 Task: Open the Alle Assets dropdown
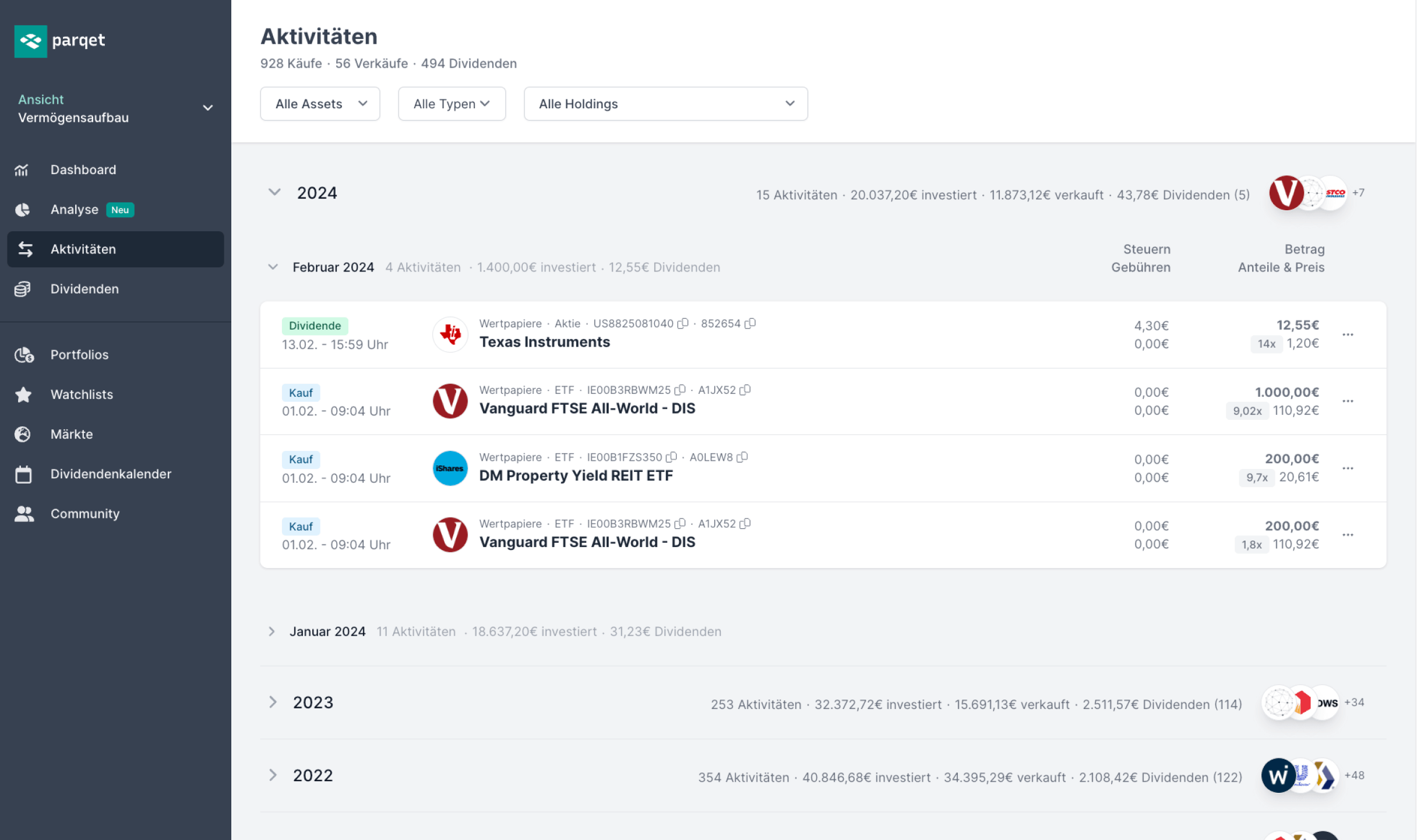[x=320, y=104]
